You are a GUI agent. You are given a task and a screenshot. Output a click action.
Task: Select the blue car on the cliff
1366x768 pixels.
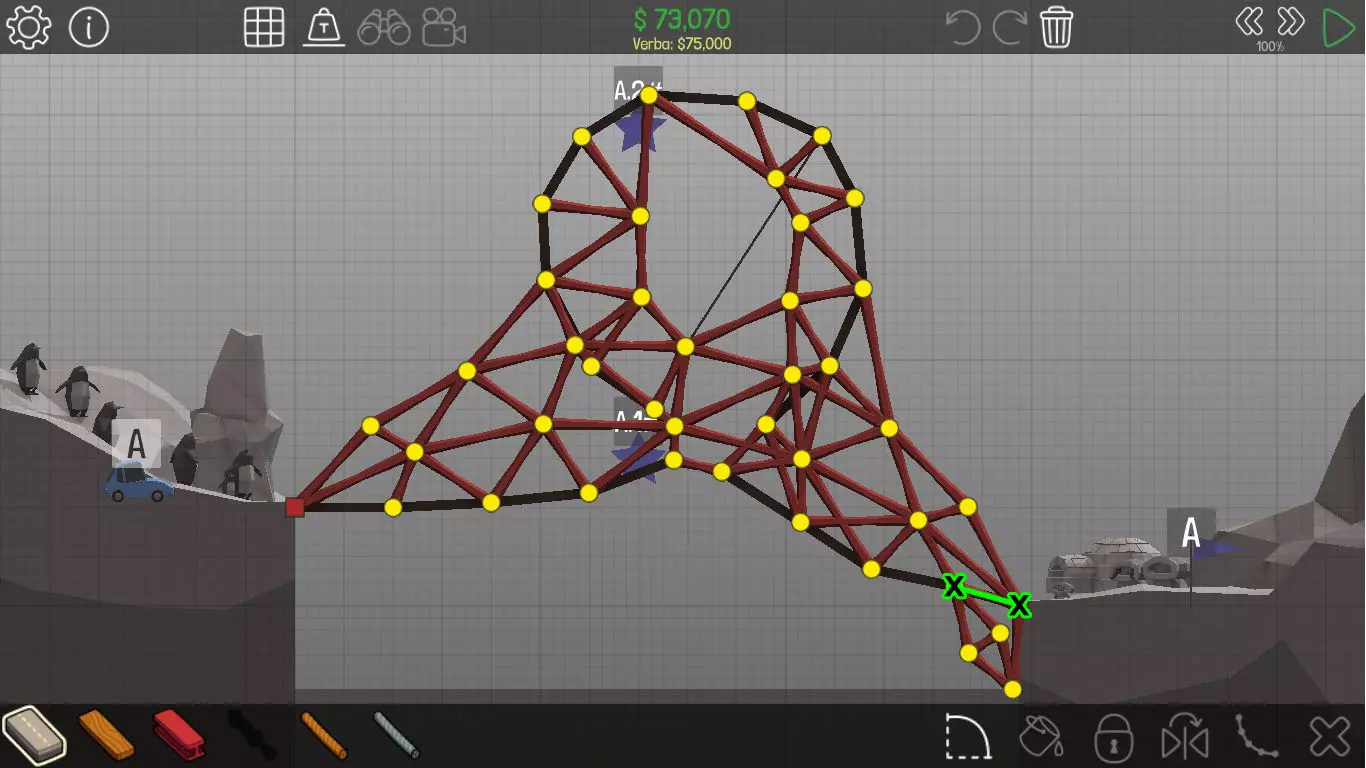click(138, 483)
